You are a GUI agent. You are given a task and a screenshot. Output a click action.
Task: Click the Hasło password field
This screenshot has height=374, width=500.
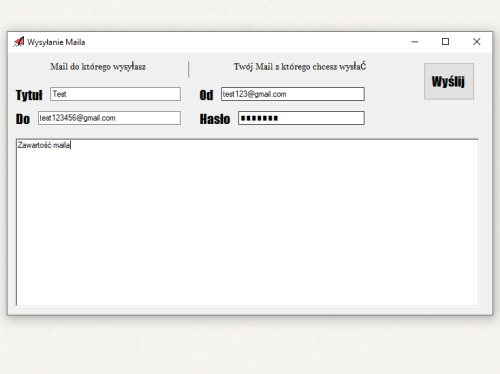click(301, 118)
